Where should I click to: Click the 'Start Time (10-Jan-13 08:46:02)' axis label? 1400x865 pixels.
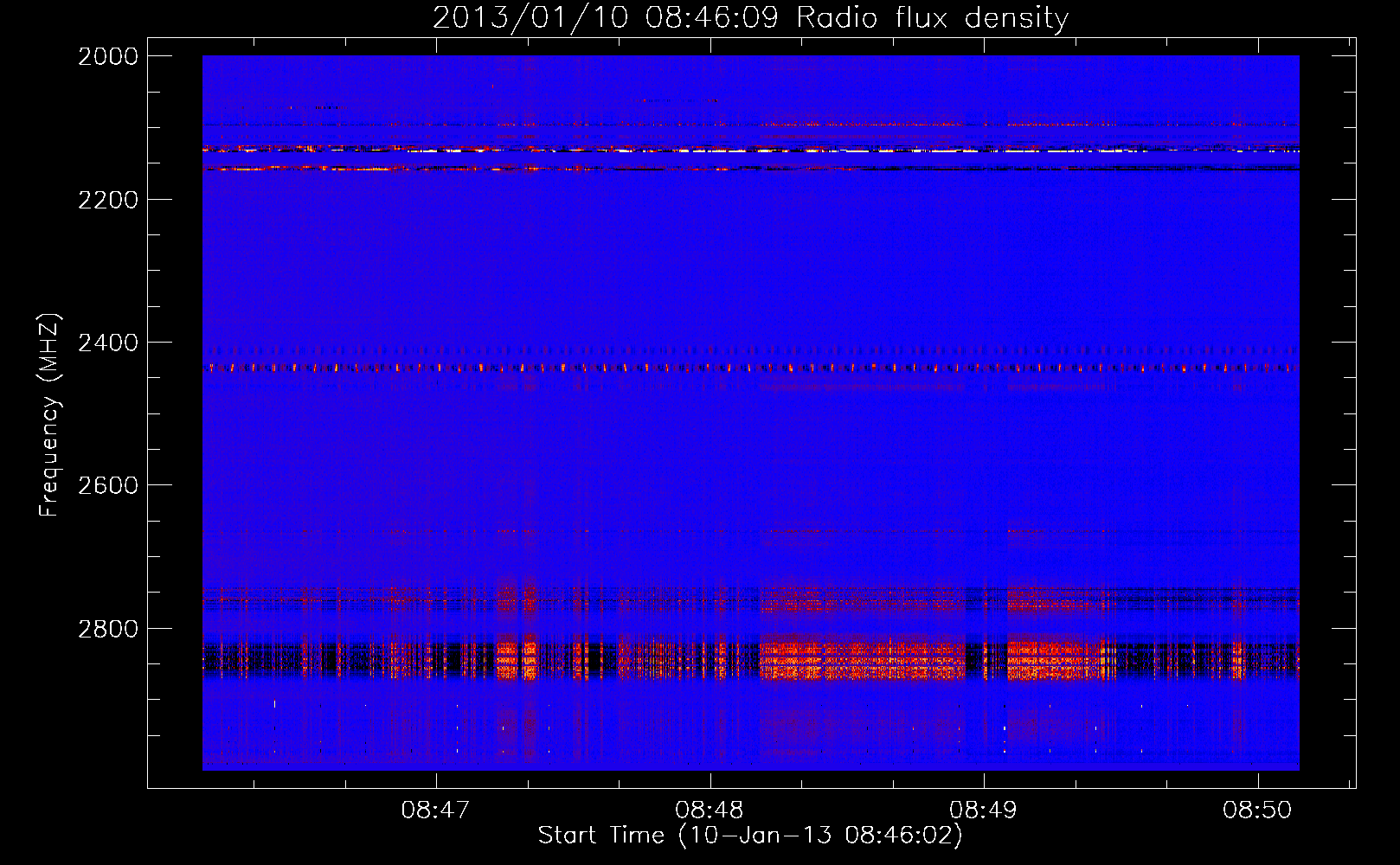click(x=750, y=836)
